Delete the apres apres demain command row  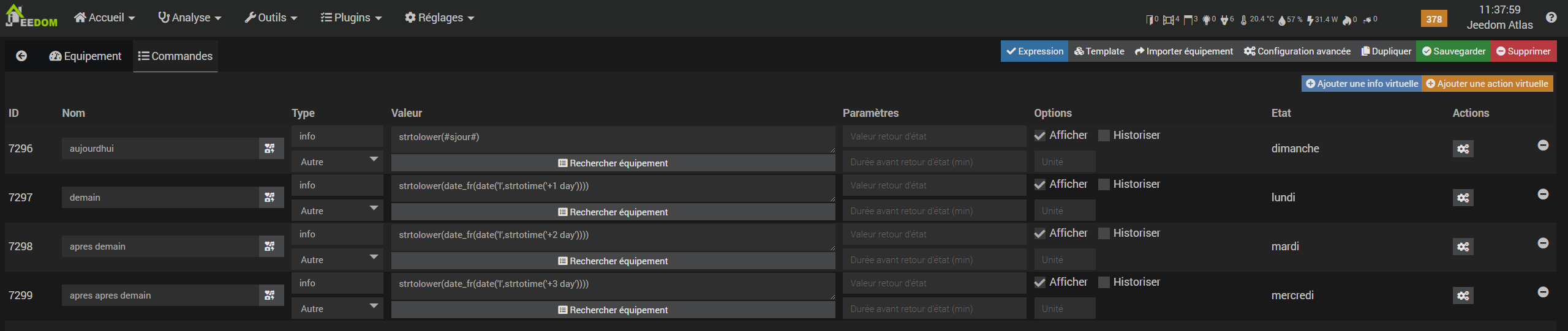1543,292
